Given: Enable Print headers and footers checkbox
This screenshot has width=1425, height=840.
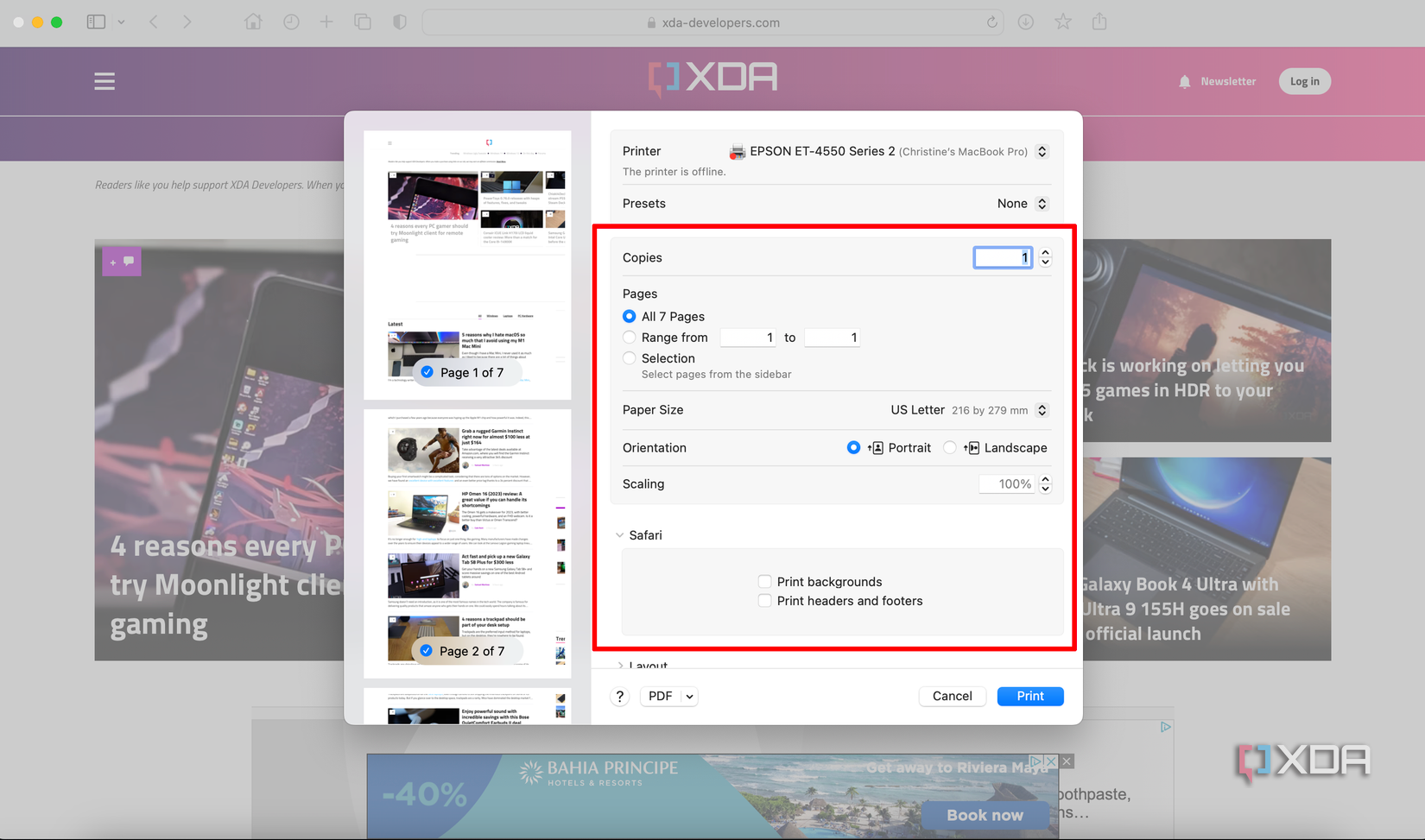Looking at the screenshot, I should coord(764,601).
